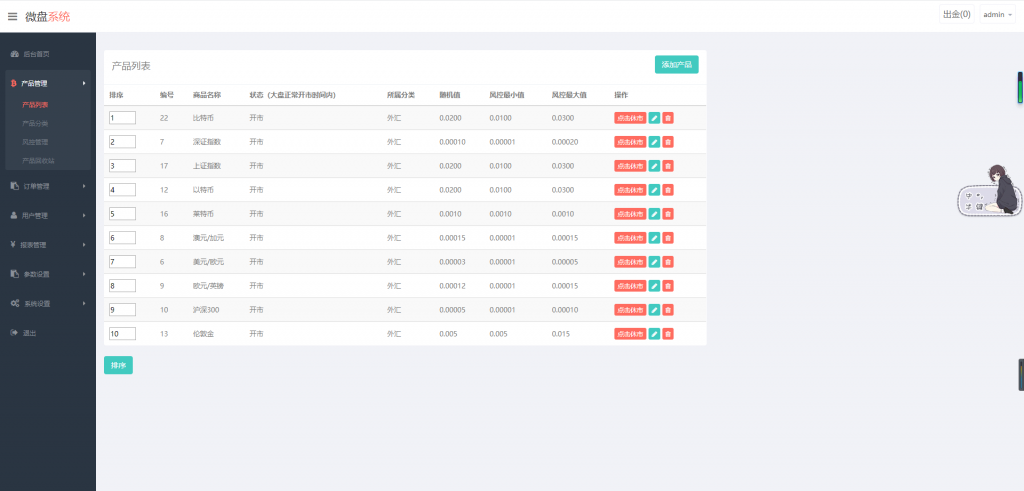Click 点击休市 for the 美元/欧元 row
The width and height of the screenshot is (1024, 491).
pyautogui.click(x=630, y=262)
